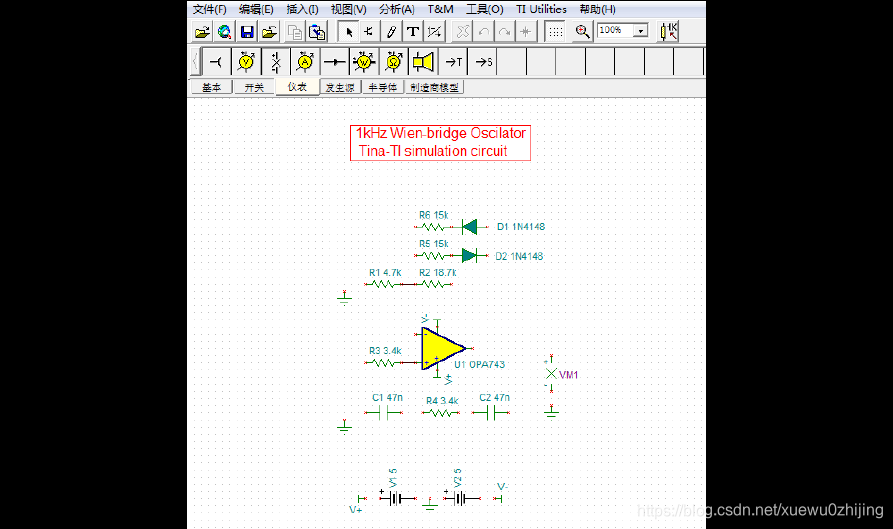Click the delete X icon
The image size is (893, 529).
point(462,32)
